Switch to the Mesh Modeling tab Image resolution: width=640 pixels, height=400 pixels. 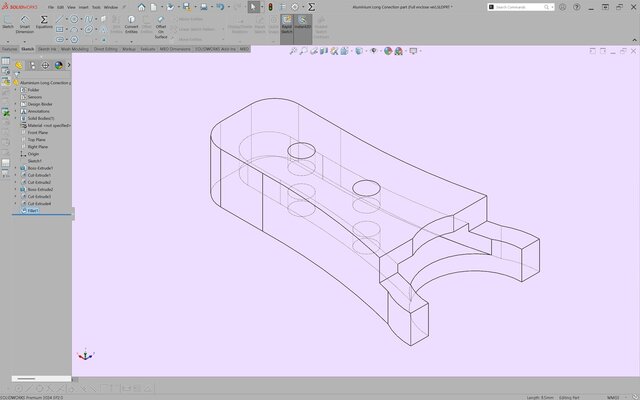[x=73, y=48]
